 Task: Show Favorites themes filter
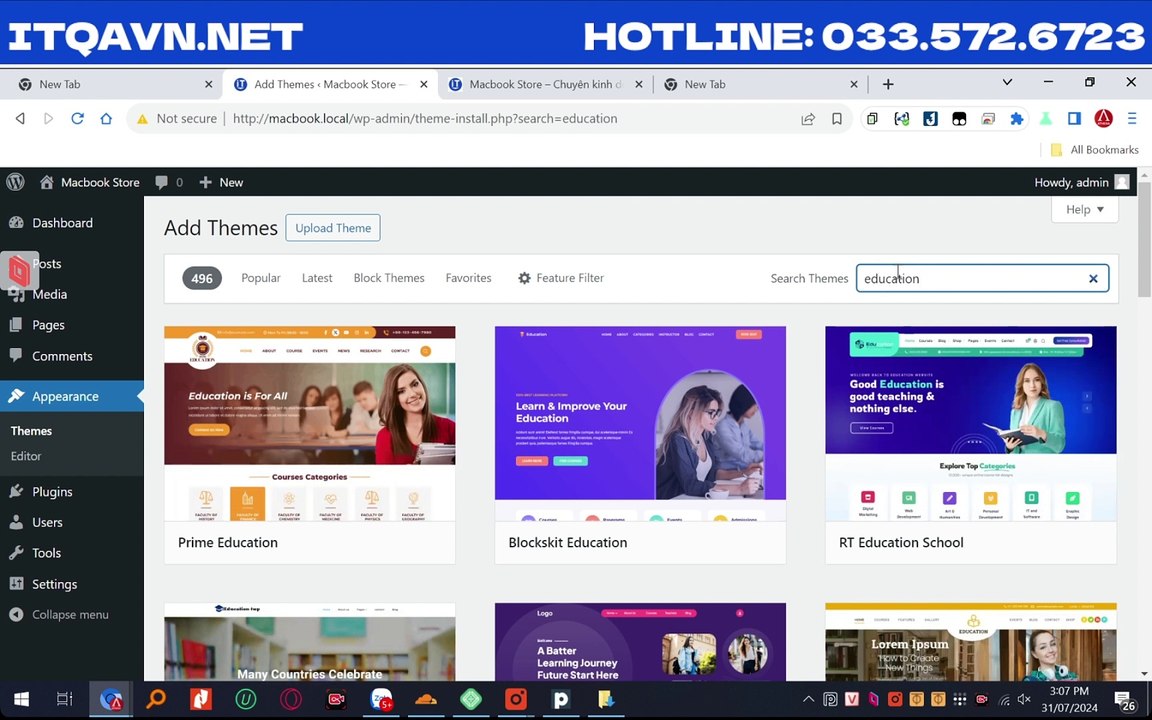pyautogui.click(x=468, y=278)
